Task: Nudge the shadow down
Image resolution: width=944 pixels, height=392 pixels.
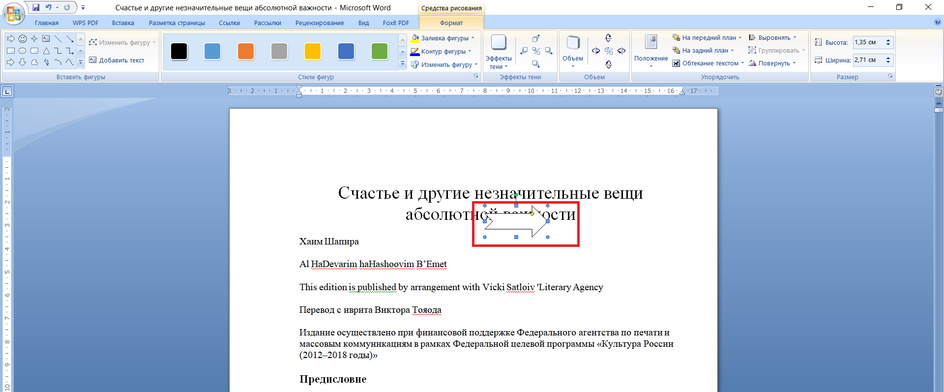Action: (x=536, y=64)
